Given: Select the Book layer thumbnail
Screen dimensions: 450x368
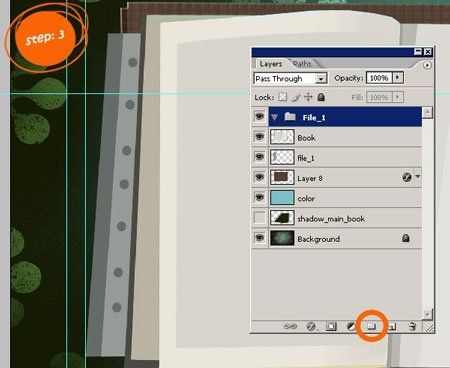Looking at the screenshot, I should (x=282, y=137).
